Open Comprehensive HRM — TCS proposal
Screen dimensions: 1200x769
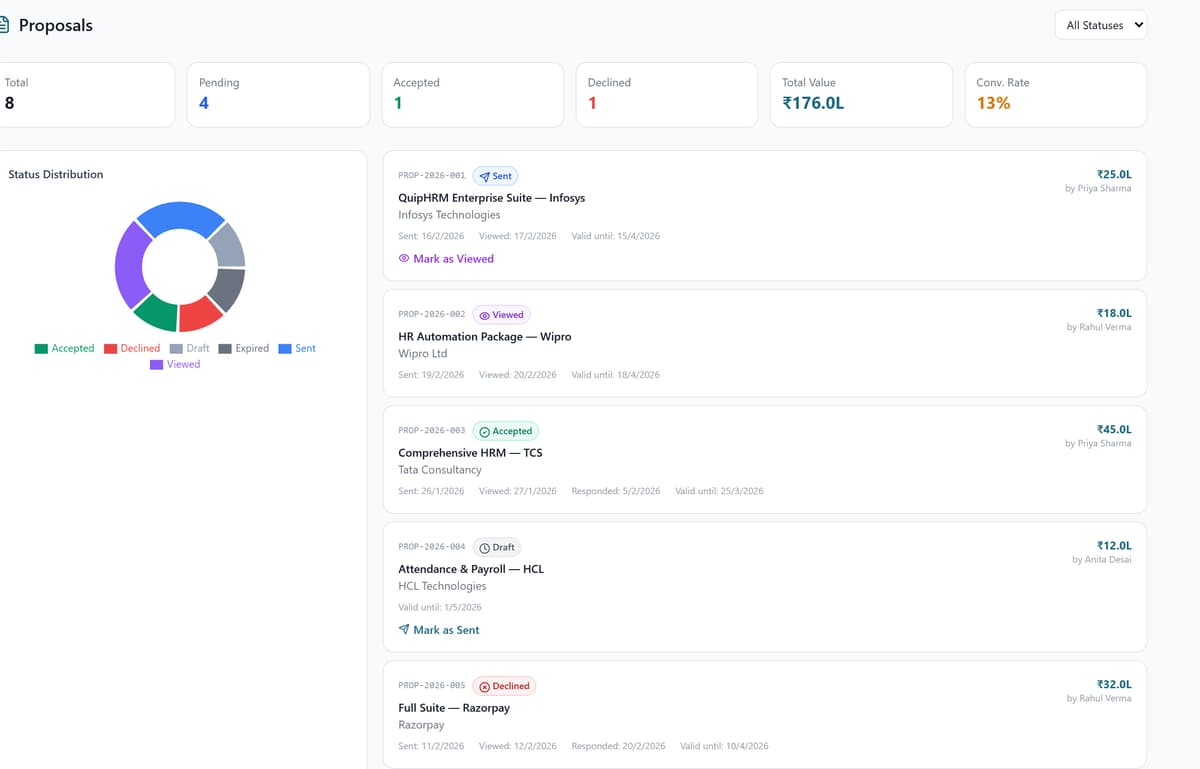470,453
